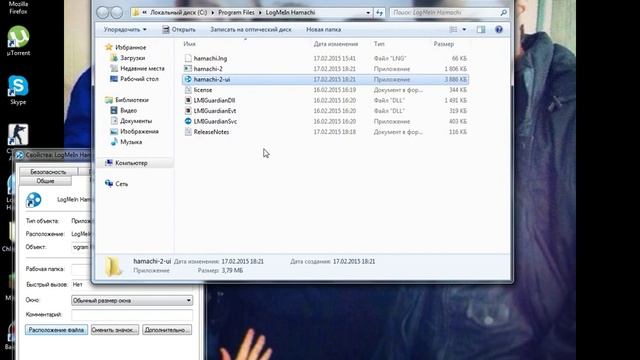Viewport: 640px width, 360px height.
Task: Switch to the Безопасность tab in Properties
Action: click(x=48, y=172)
